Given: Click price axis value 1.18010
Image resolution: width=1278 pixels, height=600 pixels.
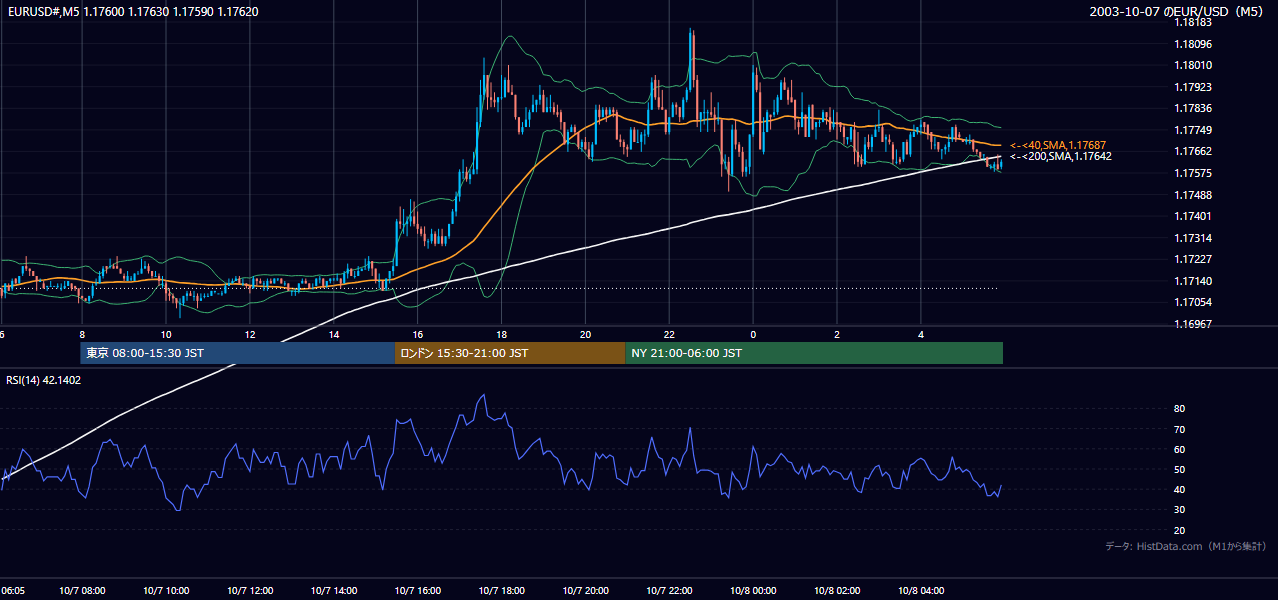Looking at the screenshot, I should tap(1191, 65).
